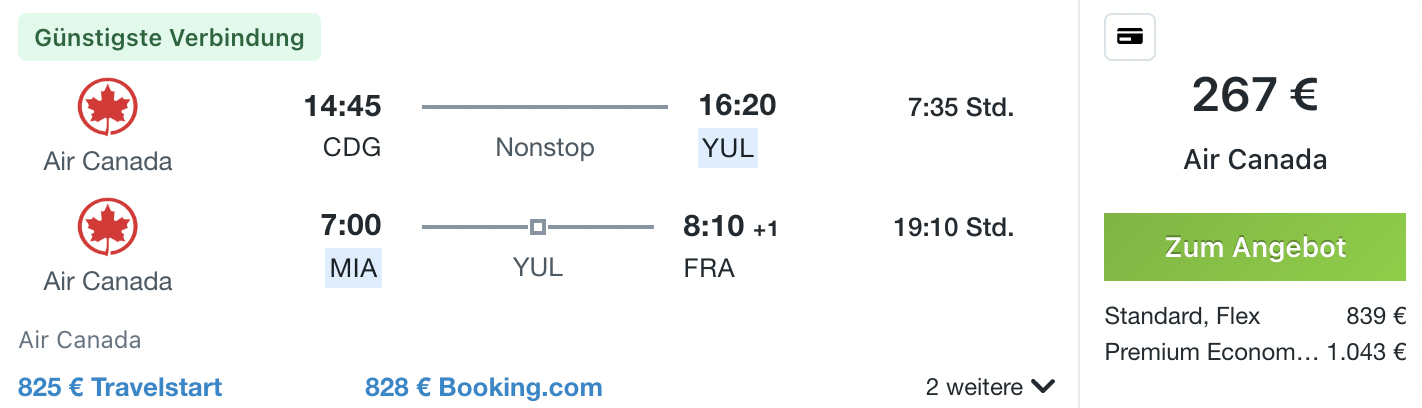This screenshot has width=1422, height=408.
Task: Click the YUL stopover label on return flight
Action: [x=538, y=268]
